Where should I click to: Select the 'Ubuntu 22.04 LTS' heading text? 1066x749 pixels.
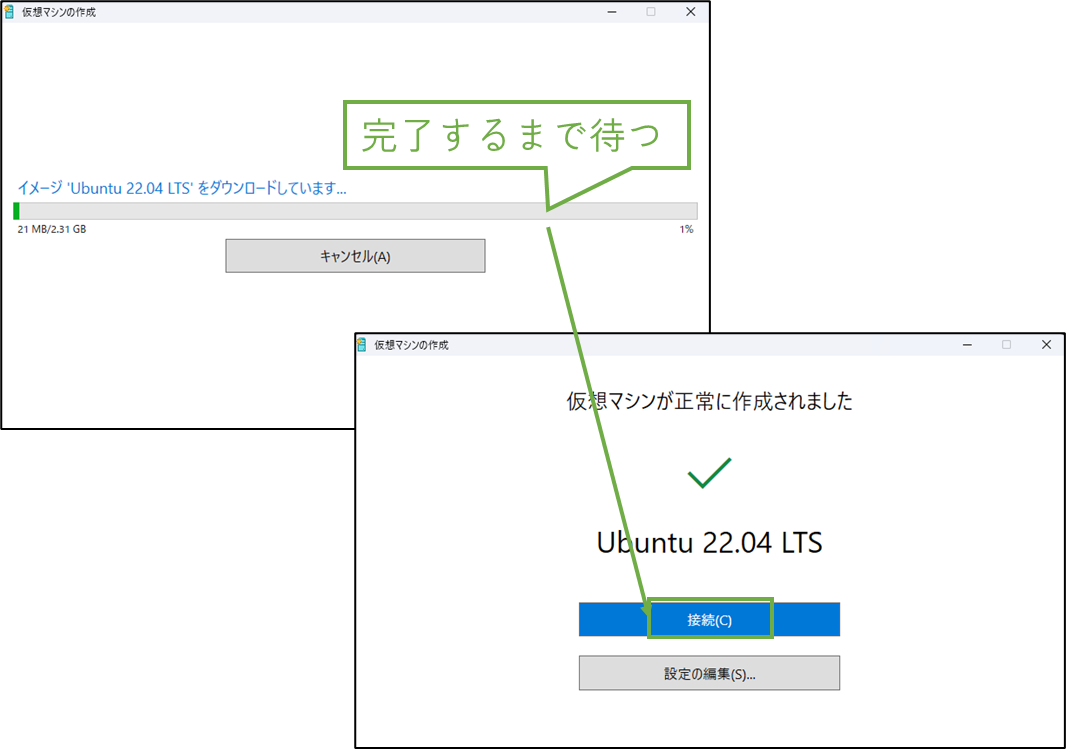709,543
